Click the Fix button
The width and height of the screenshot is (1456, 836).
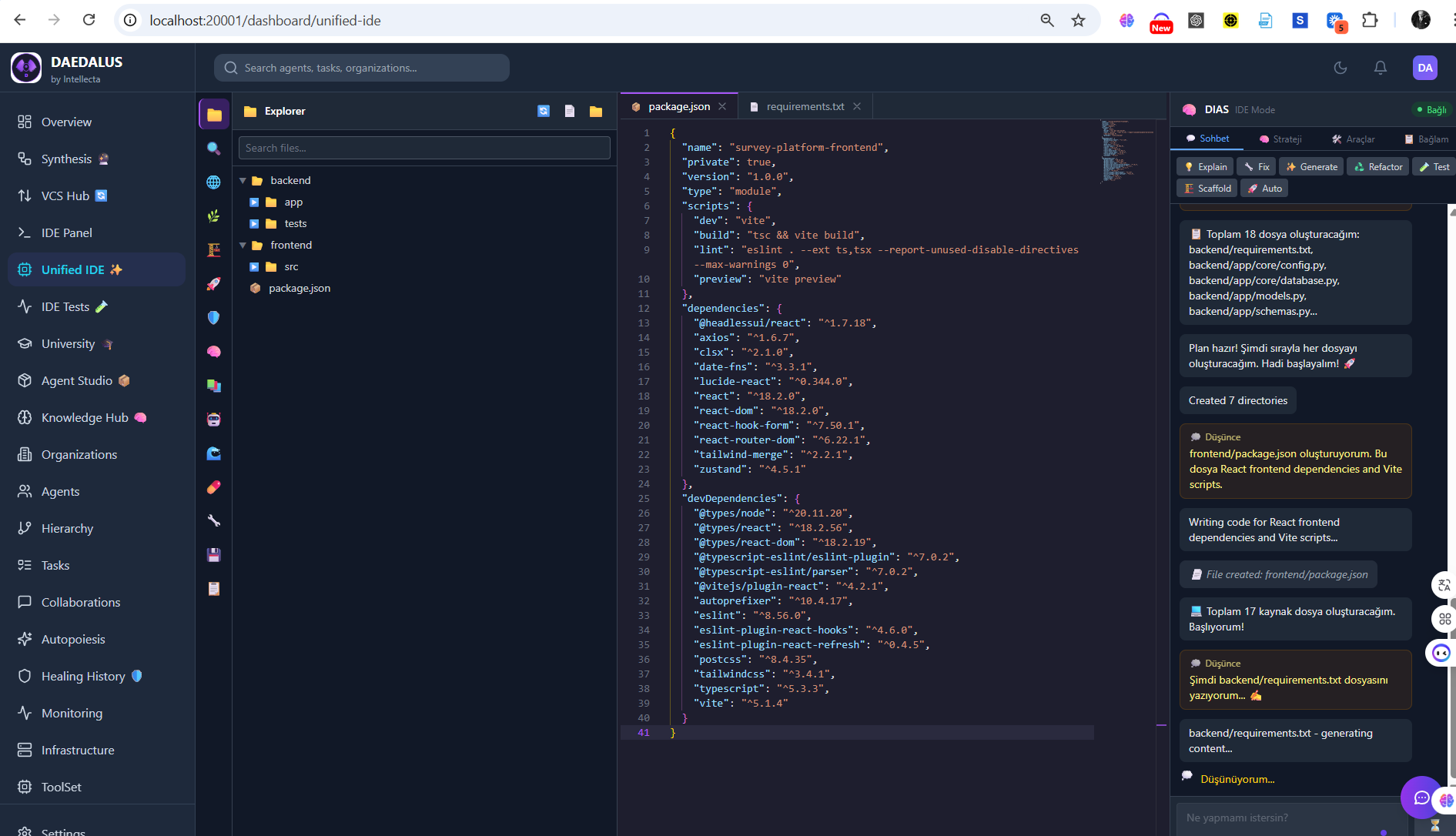click(1257, 167)
